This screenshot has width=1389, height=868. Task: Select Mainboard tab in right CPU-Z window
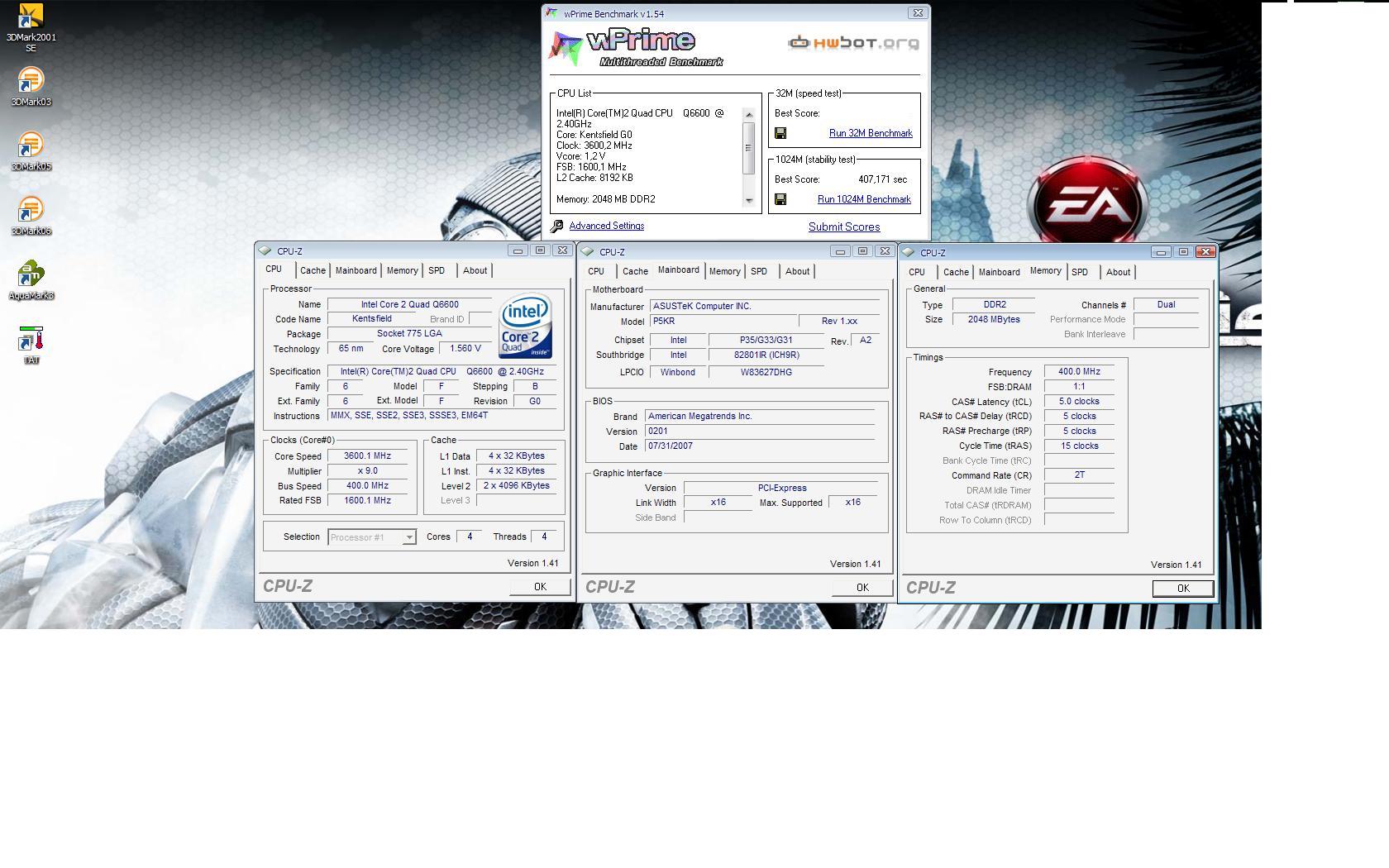coord(999,272)
